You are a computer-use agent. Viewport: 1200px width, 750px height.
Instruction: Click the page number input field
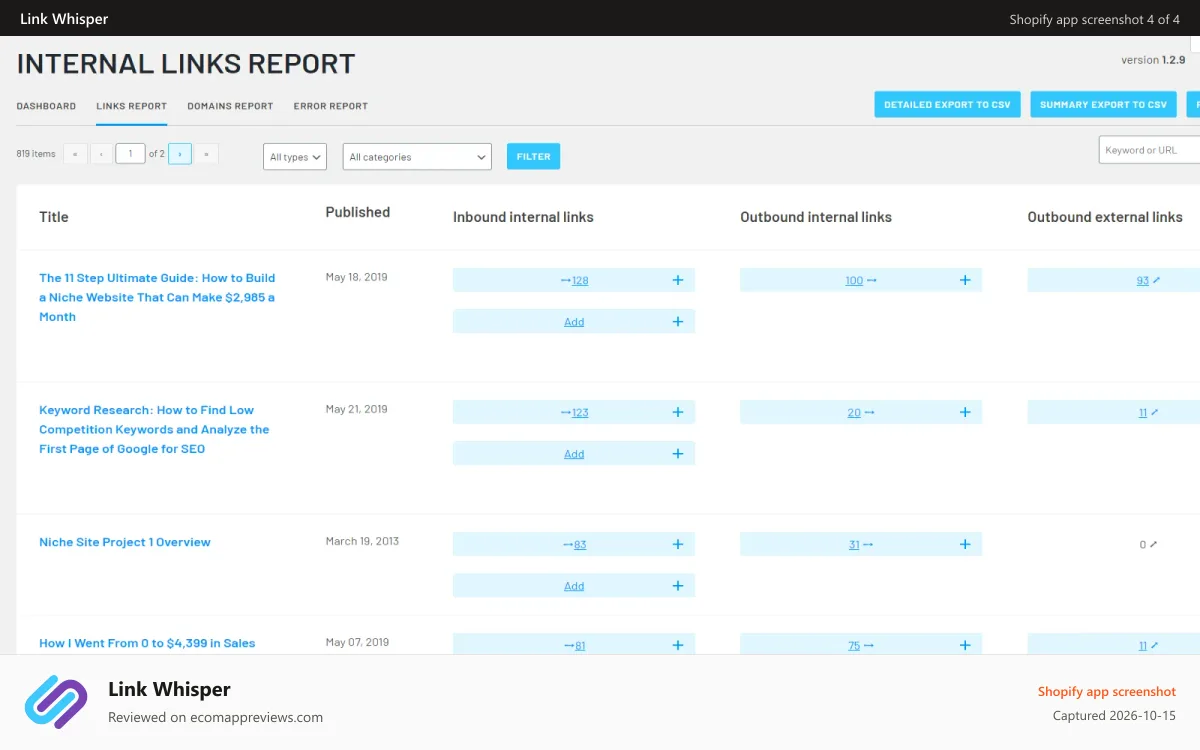[130, 154]
